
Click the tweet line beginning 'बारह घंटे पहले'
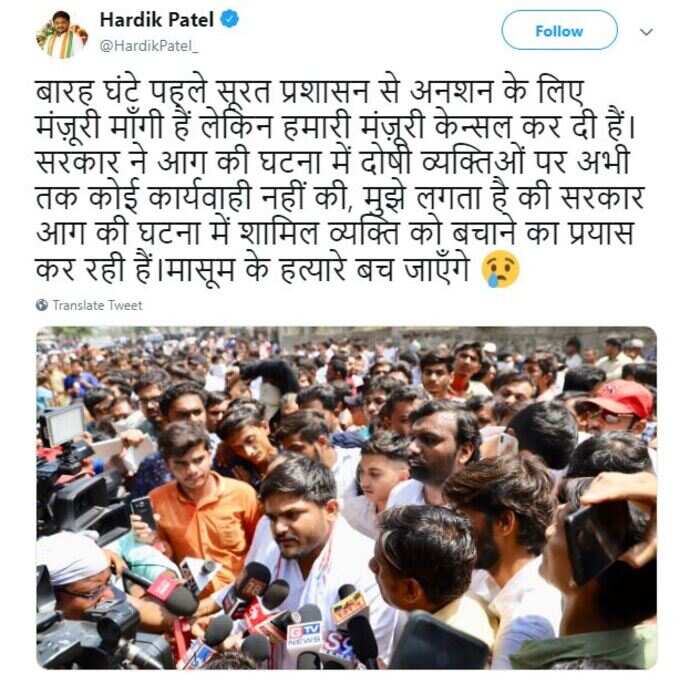[x=309, y=92]
